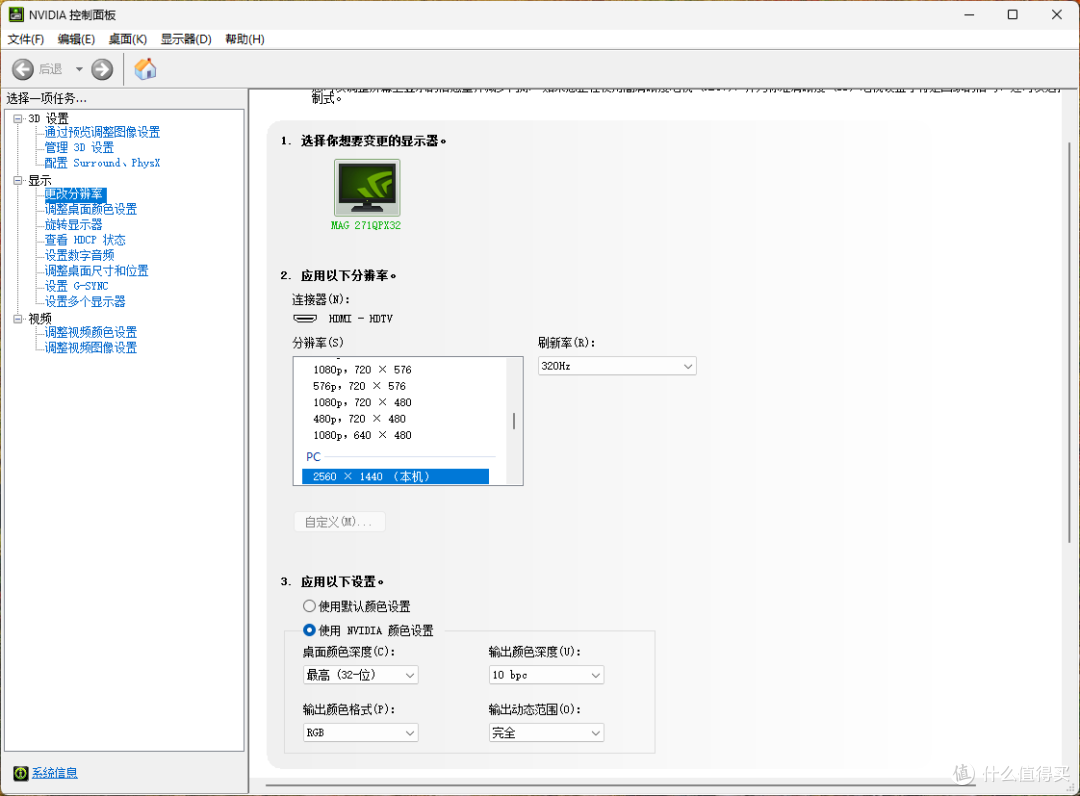Select 更改分辨率 in task tree
Viewport: 1080px width, 796px height.
74,194
